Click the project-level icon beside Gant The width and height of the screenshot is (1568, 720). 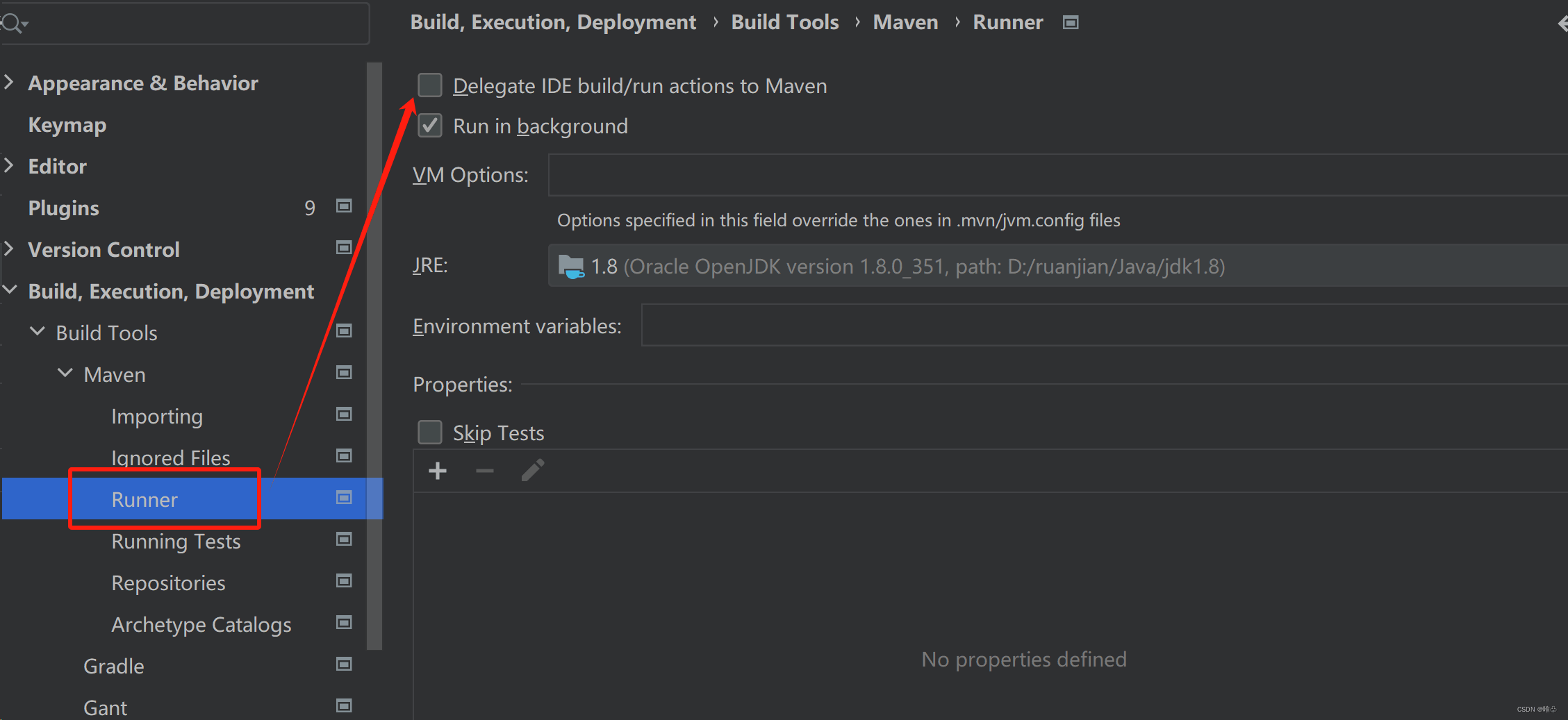344,706
